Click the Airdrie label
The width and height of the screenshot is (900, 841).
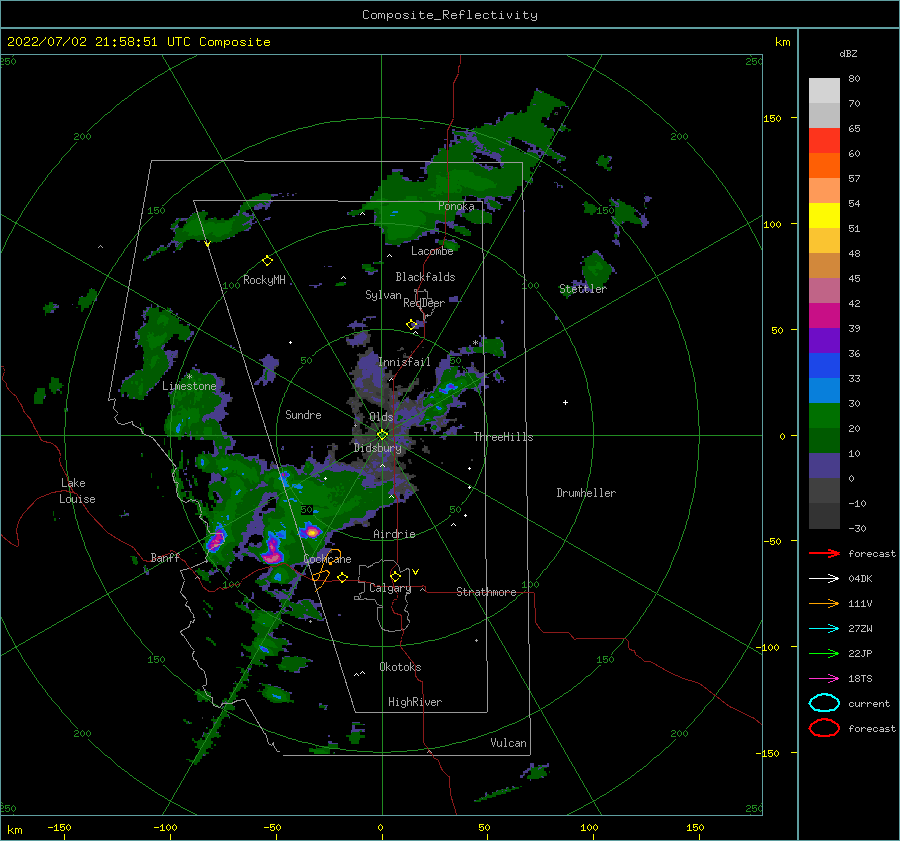(x=394, y=534)
